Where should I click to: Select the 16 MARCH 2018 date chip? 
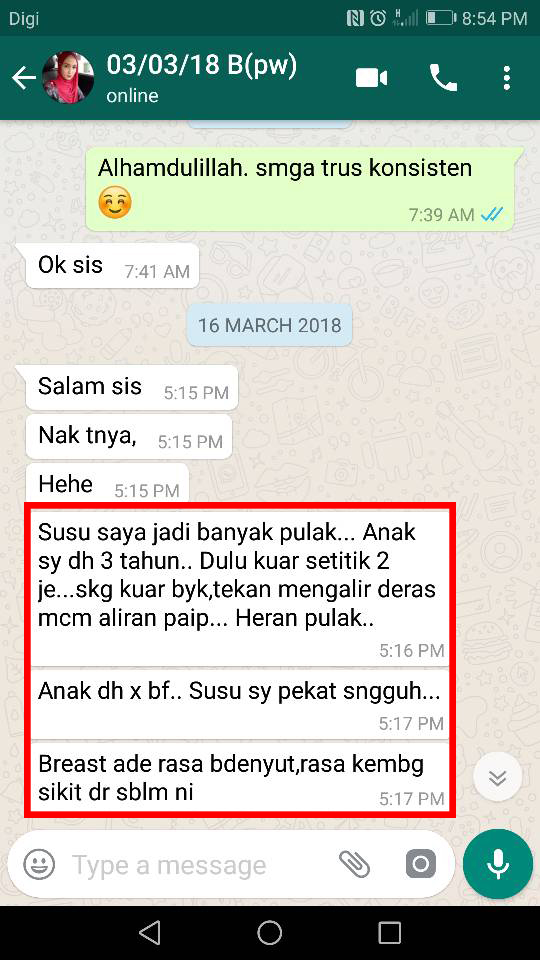pos(269,324)
